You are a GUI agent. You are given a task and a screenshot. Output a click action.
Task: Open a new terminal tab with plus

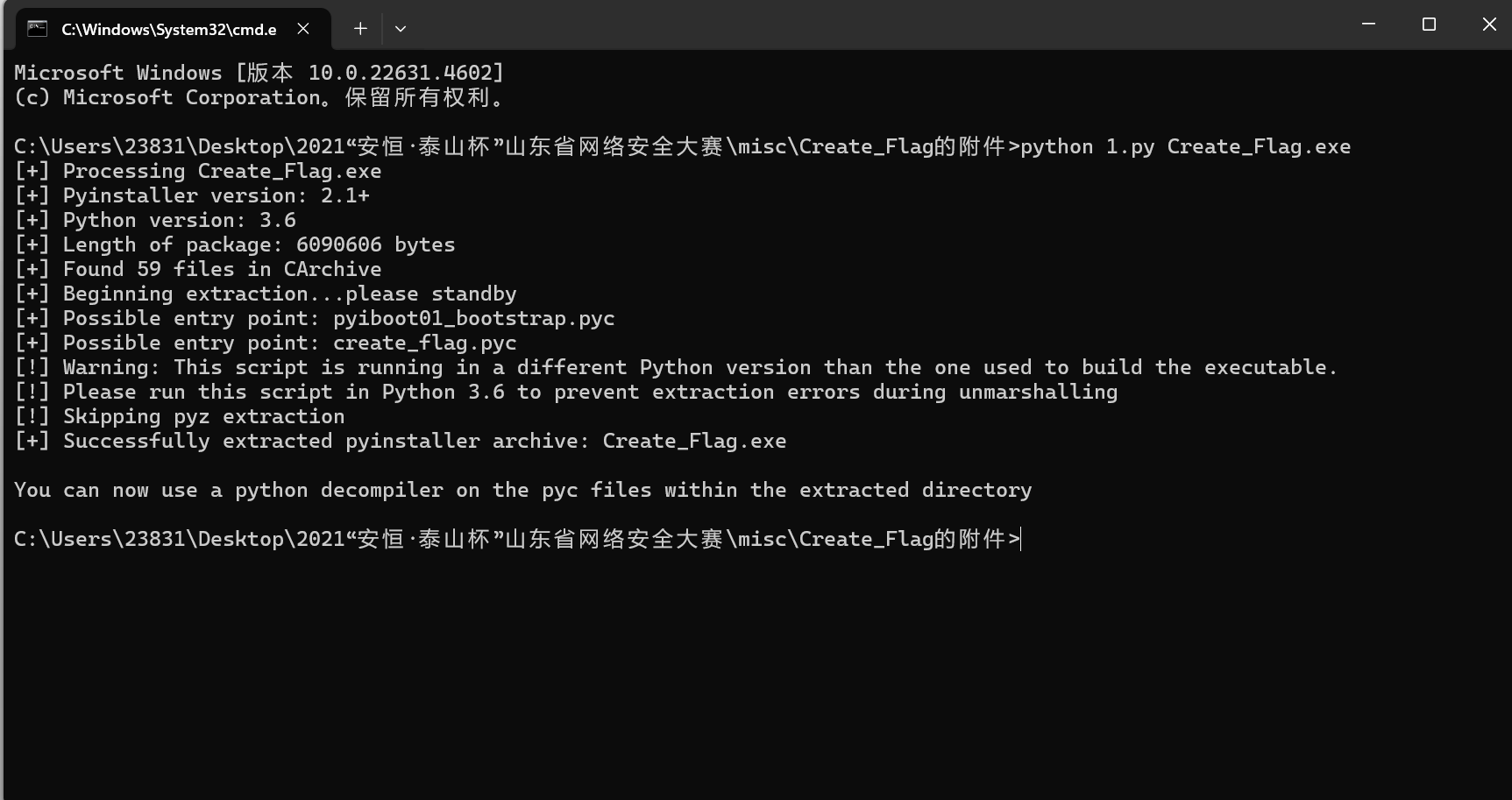tap(360, 29)
